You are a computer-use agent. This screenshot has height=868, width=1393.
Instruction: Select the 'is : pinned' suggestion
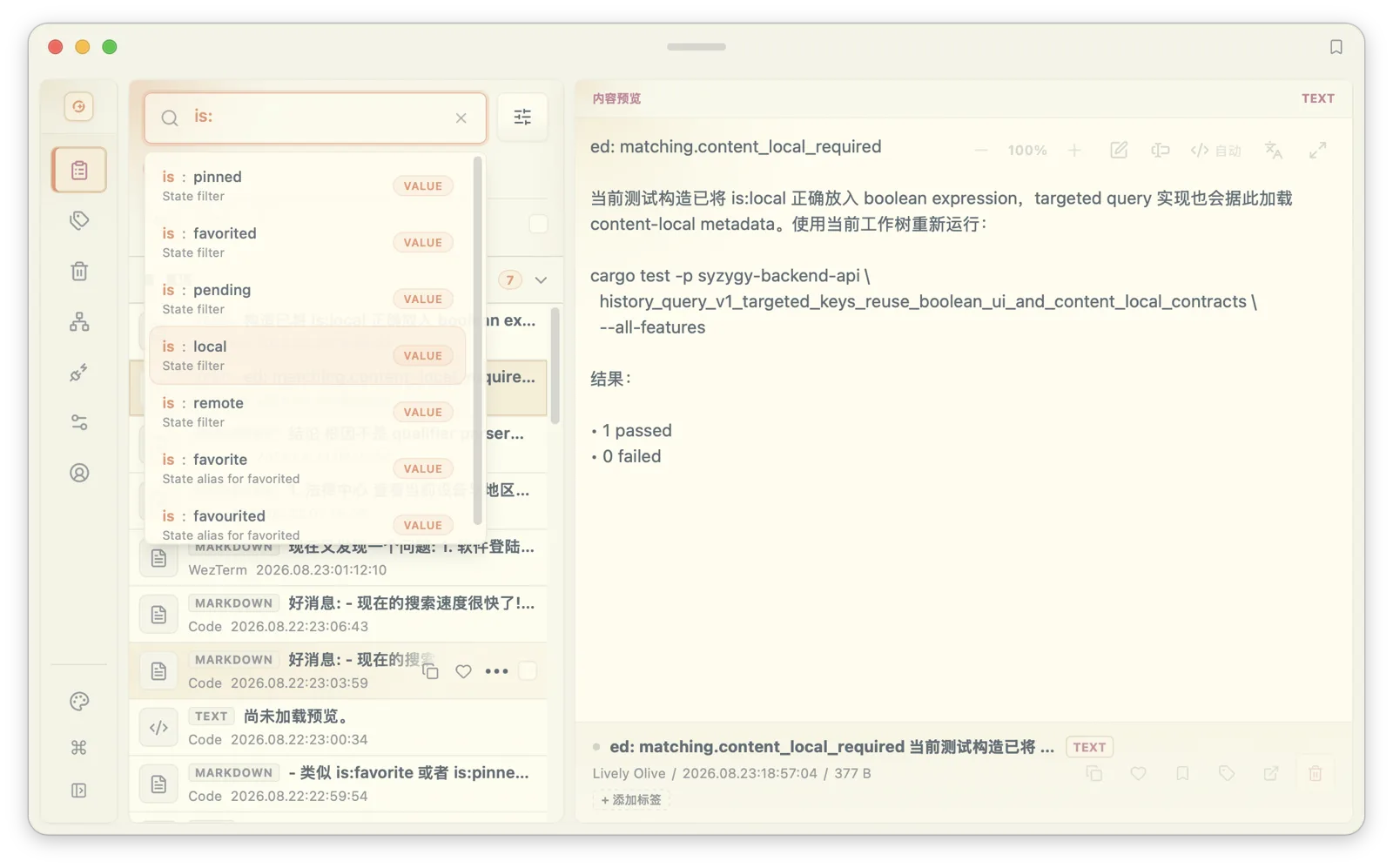point(307,185)
